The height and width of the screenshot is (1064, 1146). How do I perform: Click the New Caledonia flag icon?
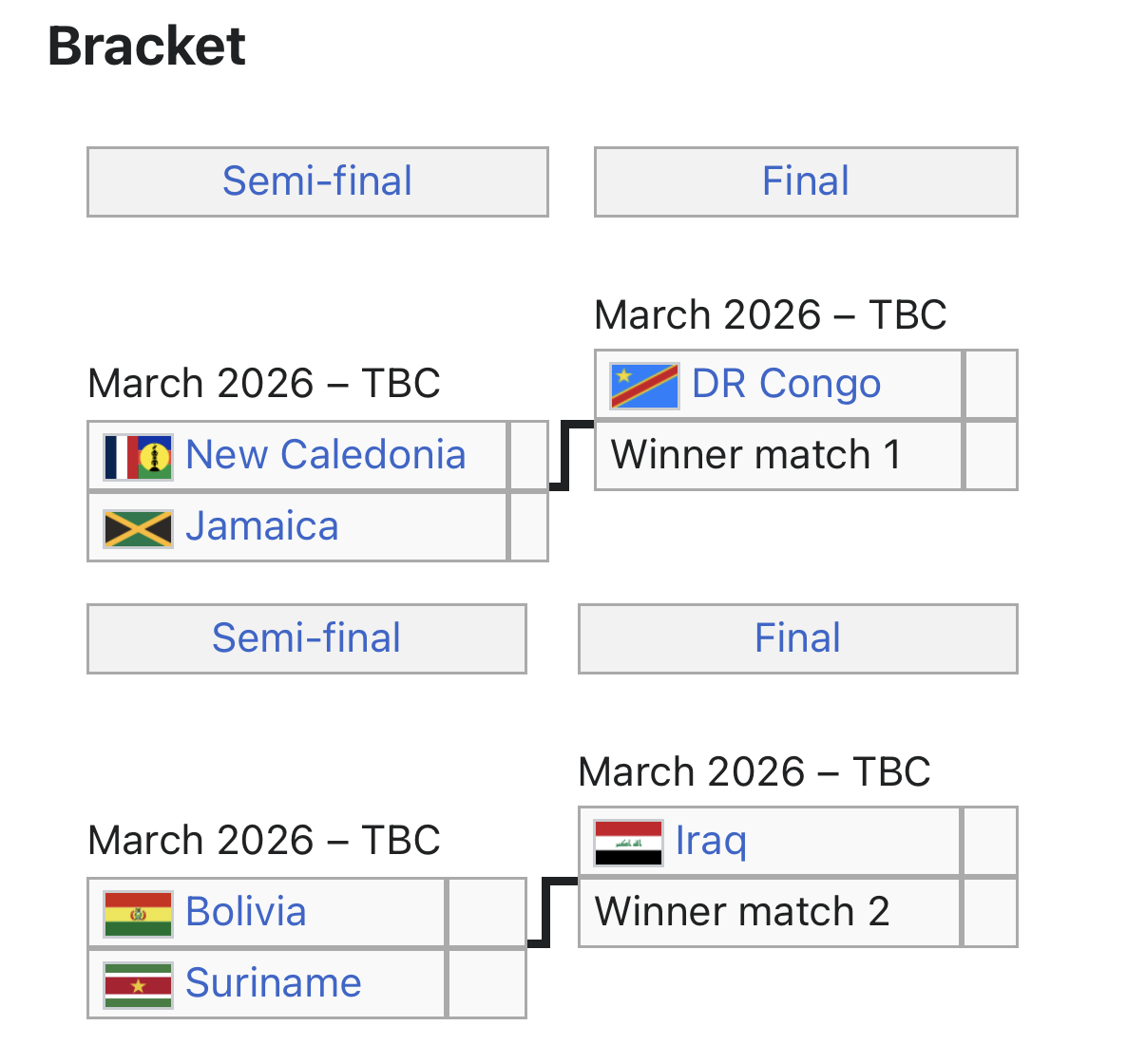(138, 457)
